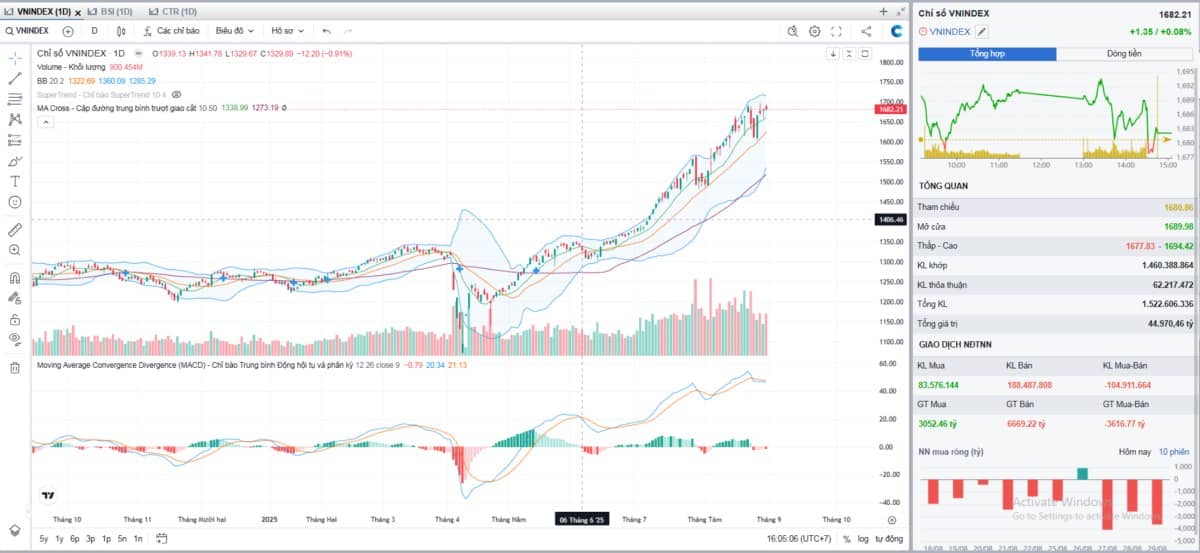Select the 5n time range
Image resolution: width=1200 pixels, height=553 pixels.
122,539
